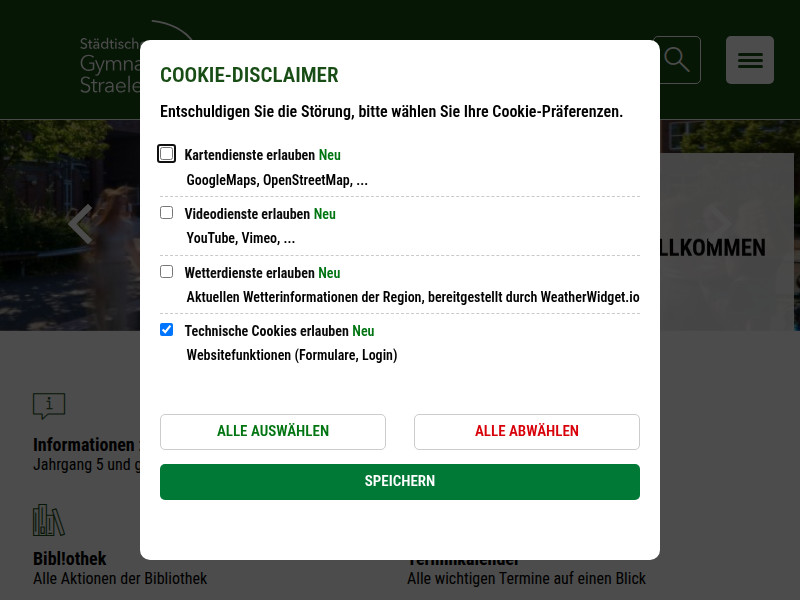
Task: Click the Alle wichtigen Termine text
Action: (x=526, y=578)
